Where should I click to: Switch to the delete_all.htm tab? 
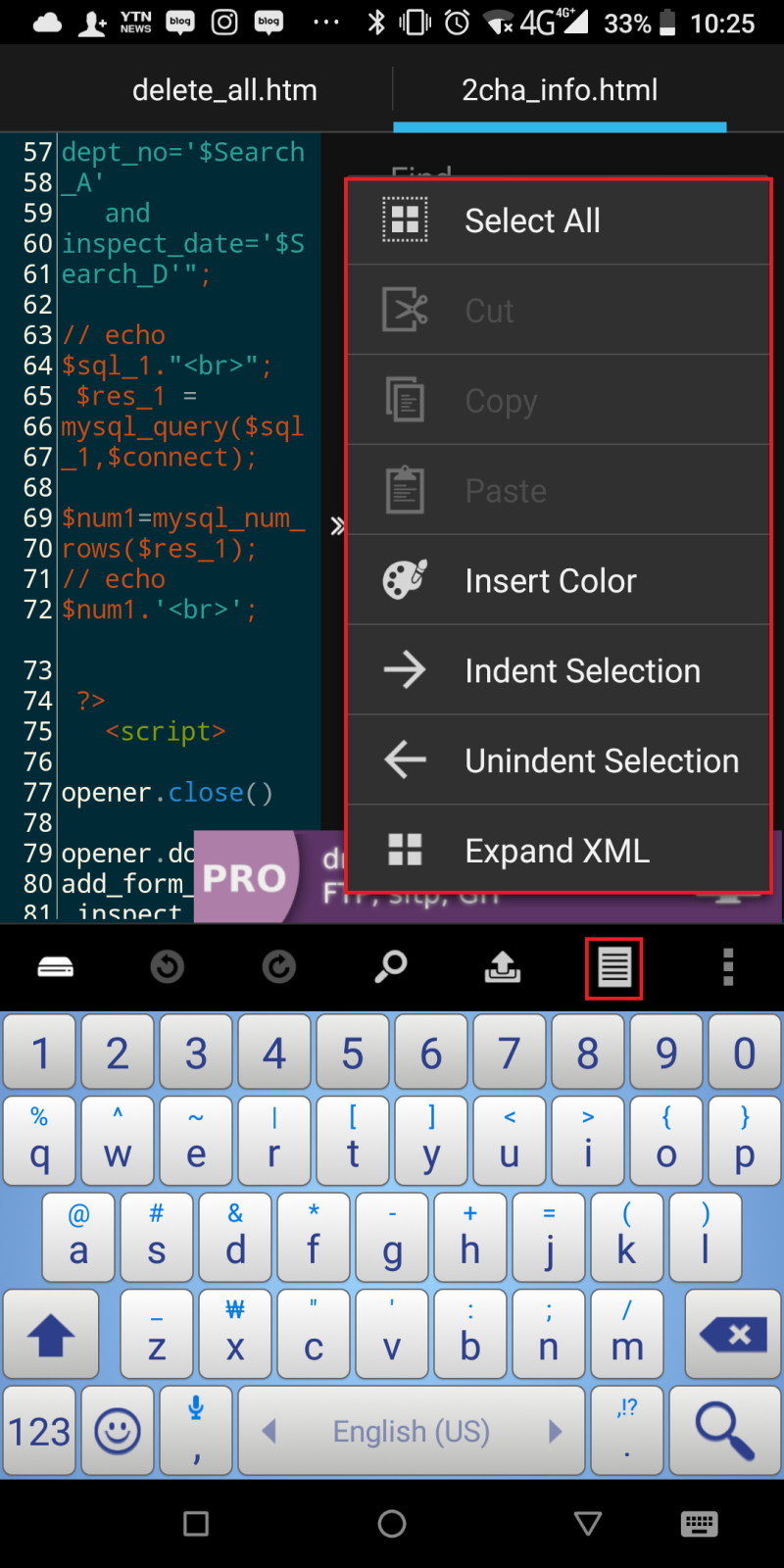[224, 90]
